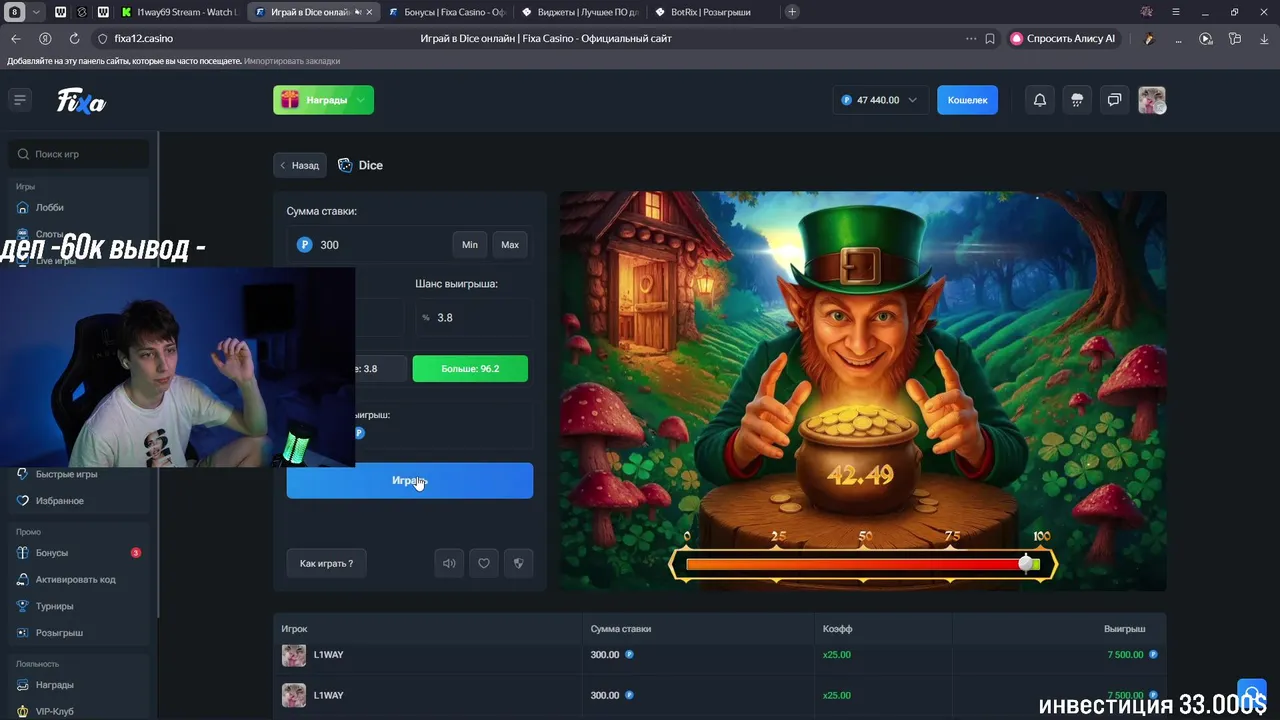Click the Бонусы badge showing 3
The image size is (1280, 720).
[136, 553]
